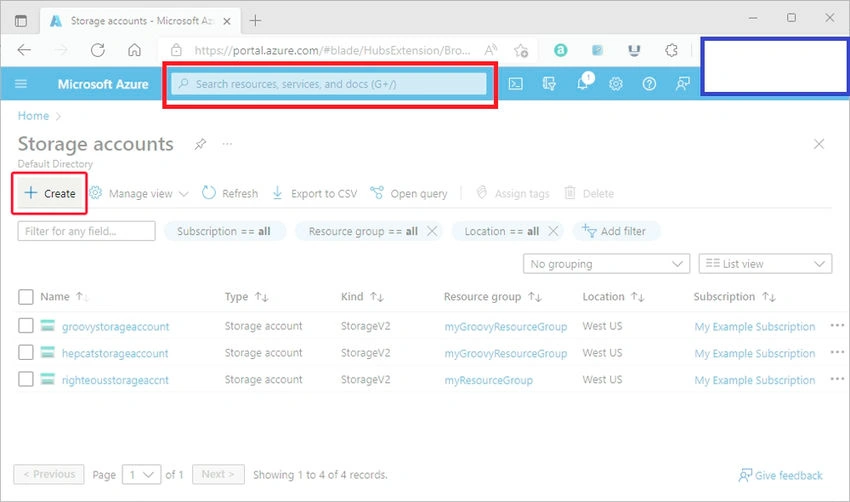Remove the Resource group filter
The width and height of the screenshot is (850, 502).
432,231
